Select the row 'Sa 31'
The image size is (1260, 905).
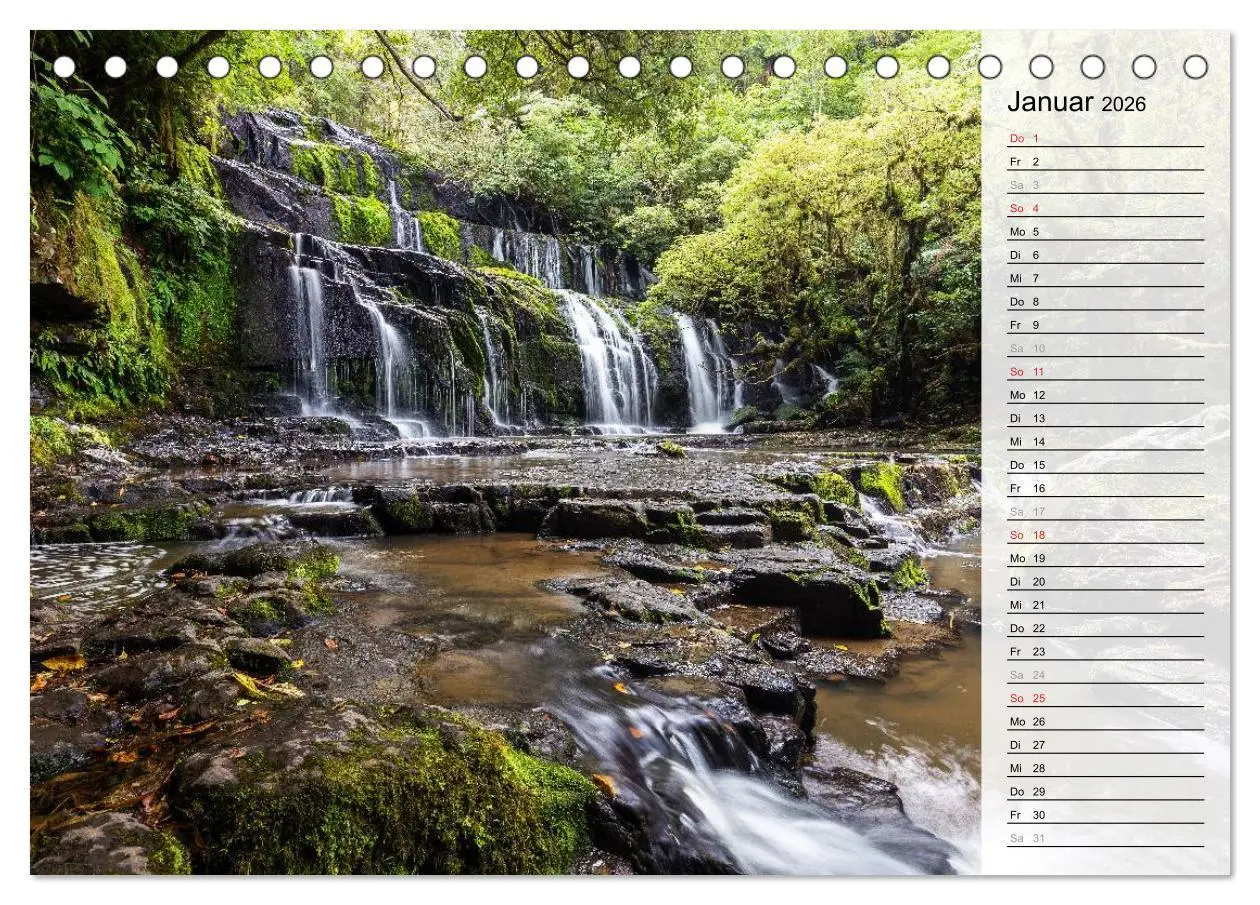[1105, 837]
